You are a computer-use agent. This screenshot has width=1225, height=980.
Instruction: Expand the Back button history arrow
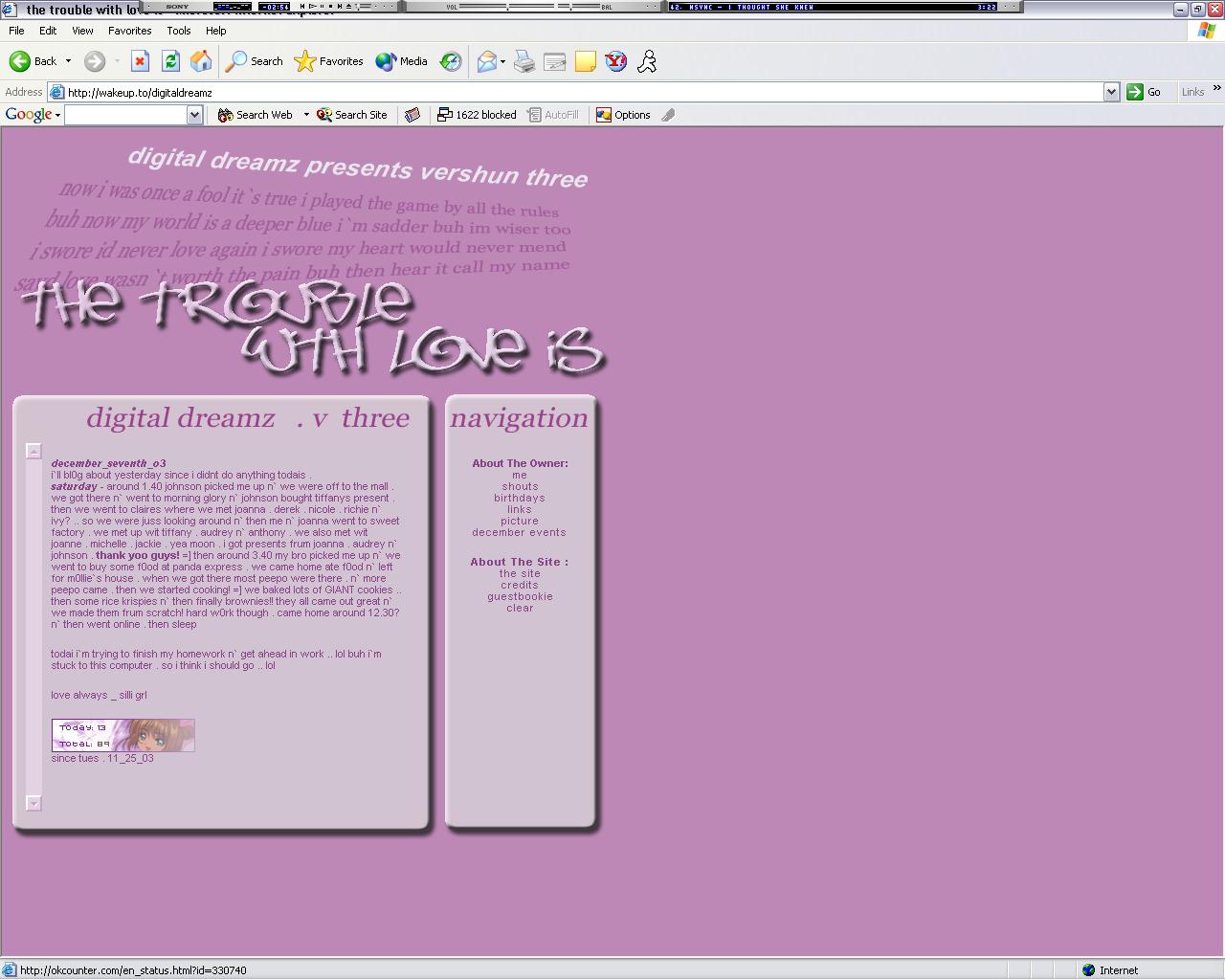(68, 61)
